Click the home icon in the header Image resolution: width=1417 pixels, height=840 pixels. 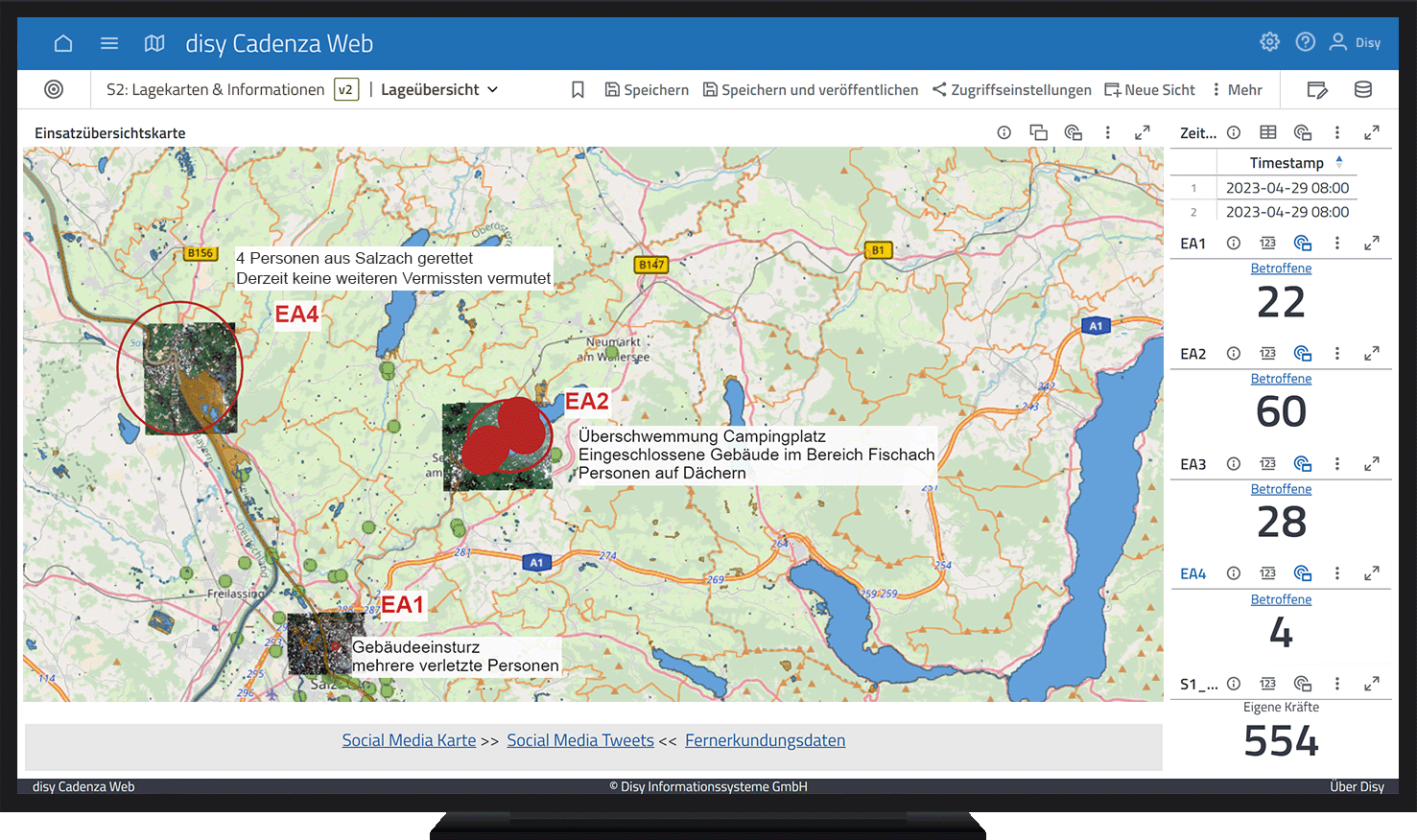(x=63, y=43)
